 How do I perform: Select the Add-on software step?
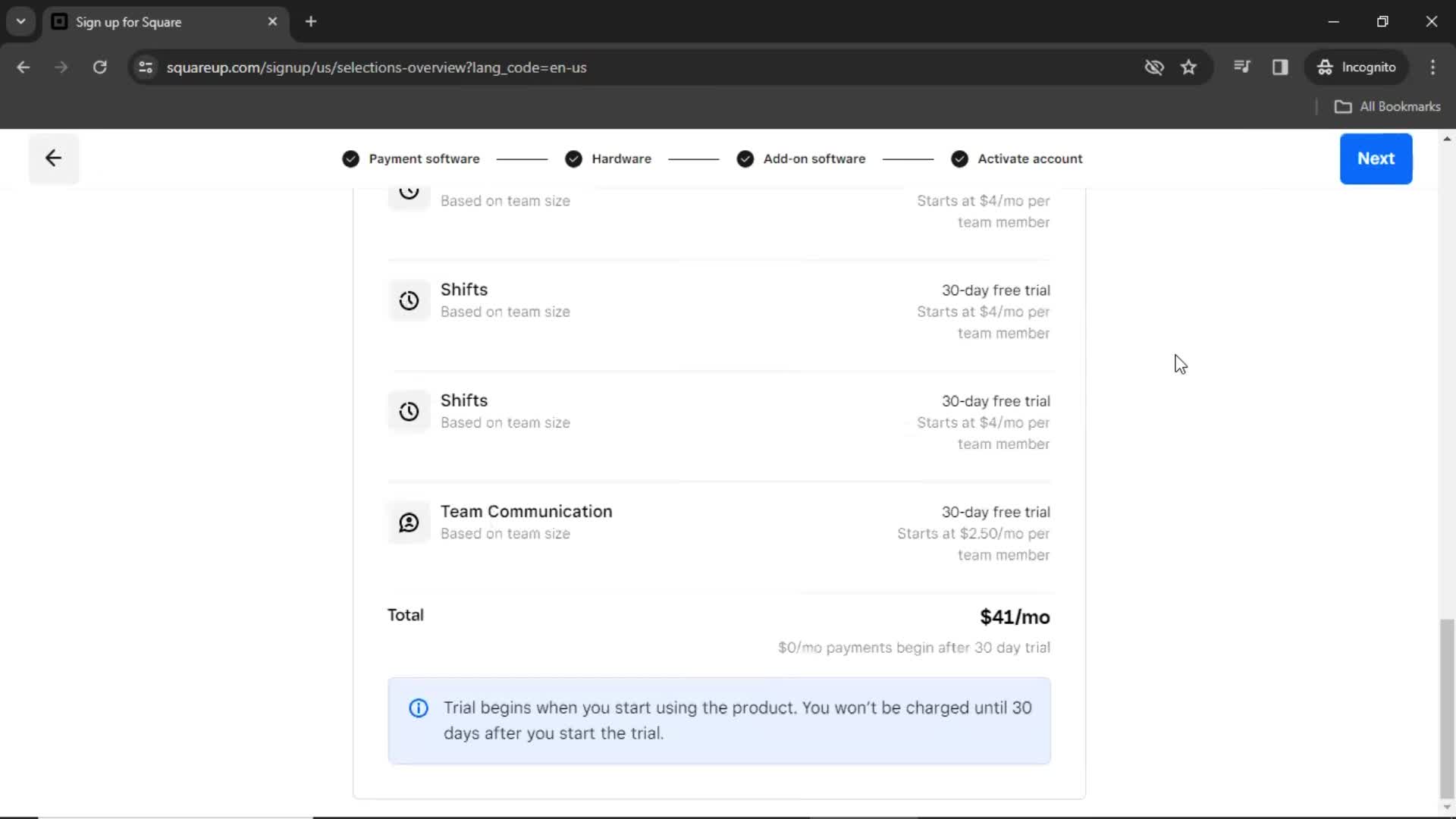click(x=801, y=158)
